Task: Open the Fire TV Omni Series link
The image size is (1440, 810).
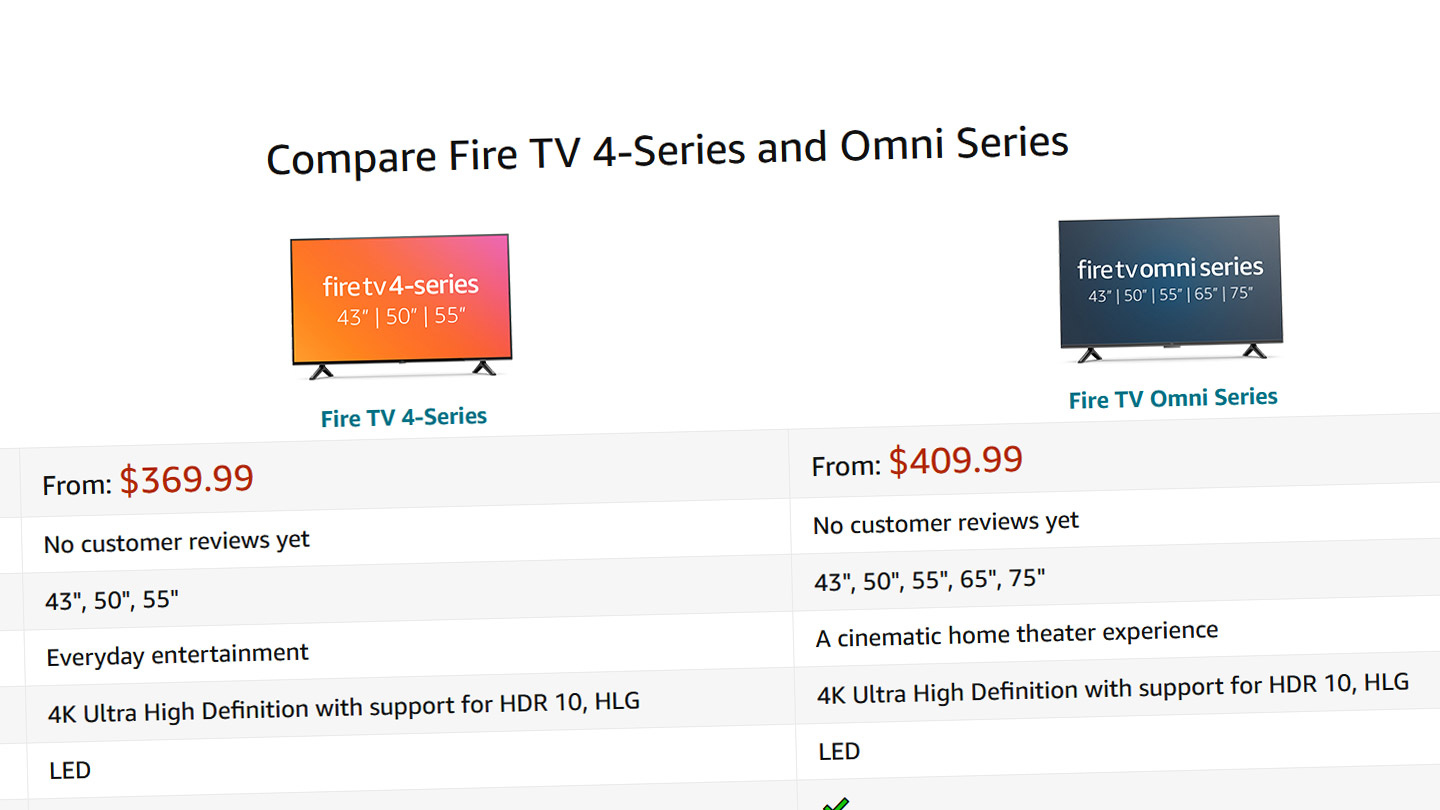Action: coord(1173,398)
